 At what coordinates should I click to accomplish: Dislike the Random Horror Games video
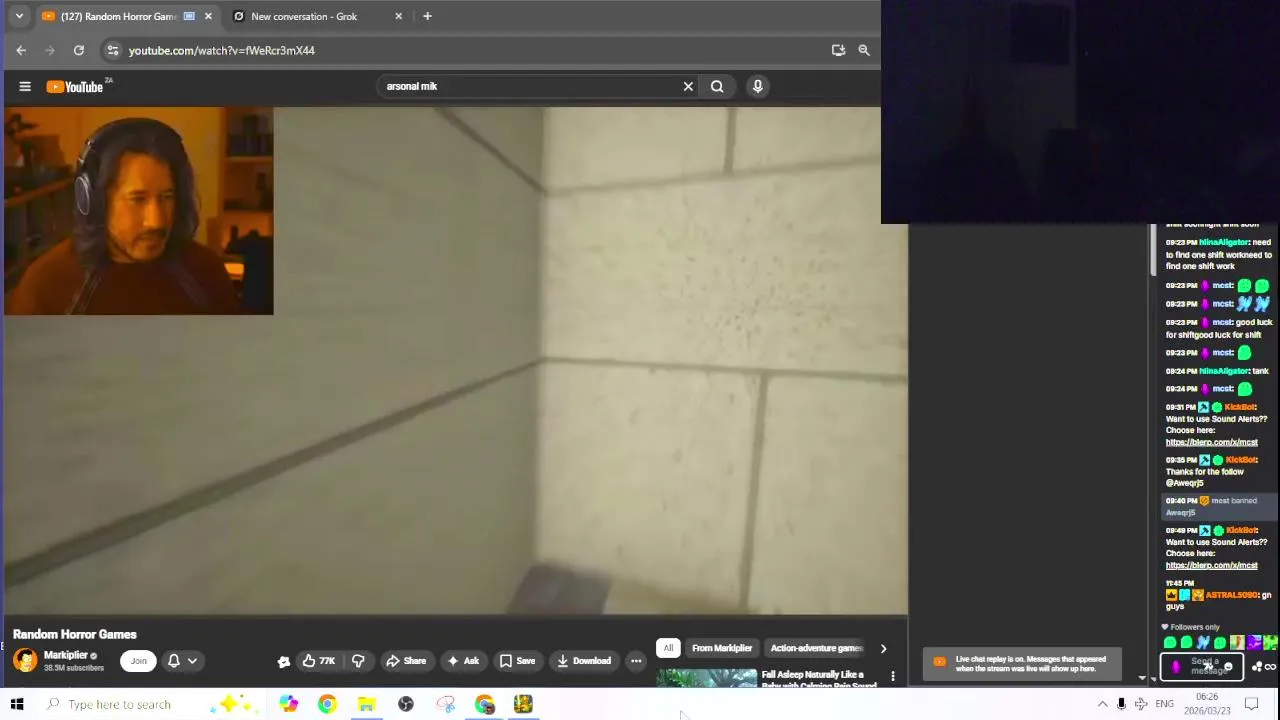[x=358, y=661]
